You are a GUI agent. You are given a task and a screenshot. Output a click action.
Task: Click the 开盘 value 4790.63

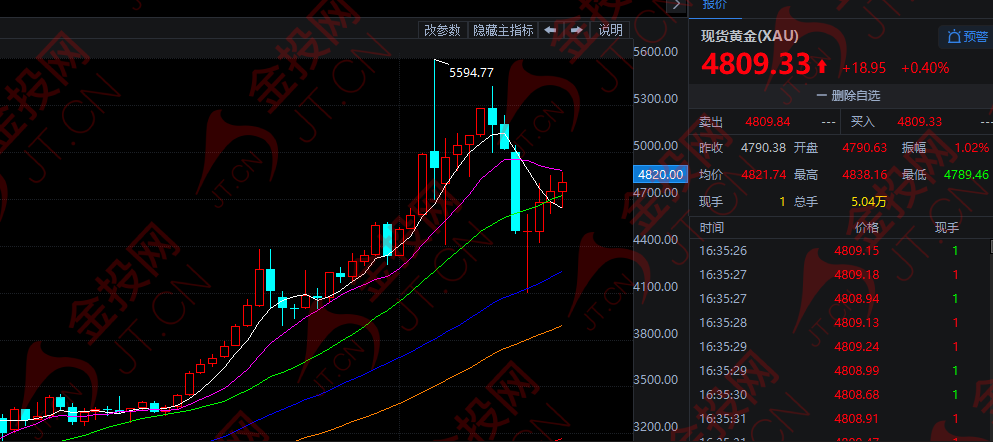point(864,148)
